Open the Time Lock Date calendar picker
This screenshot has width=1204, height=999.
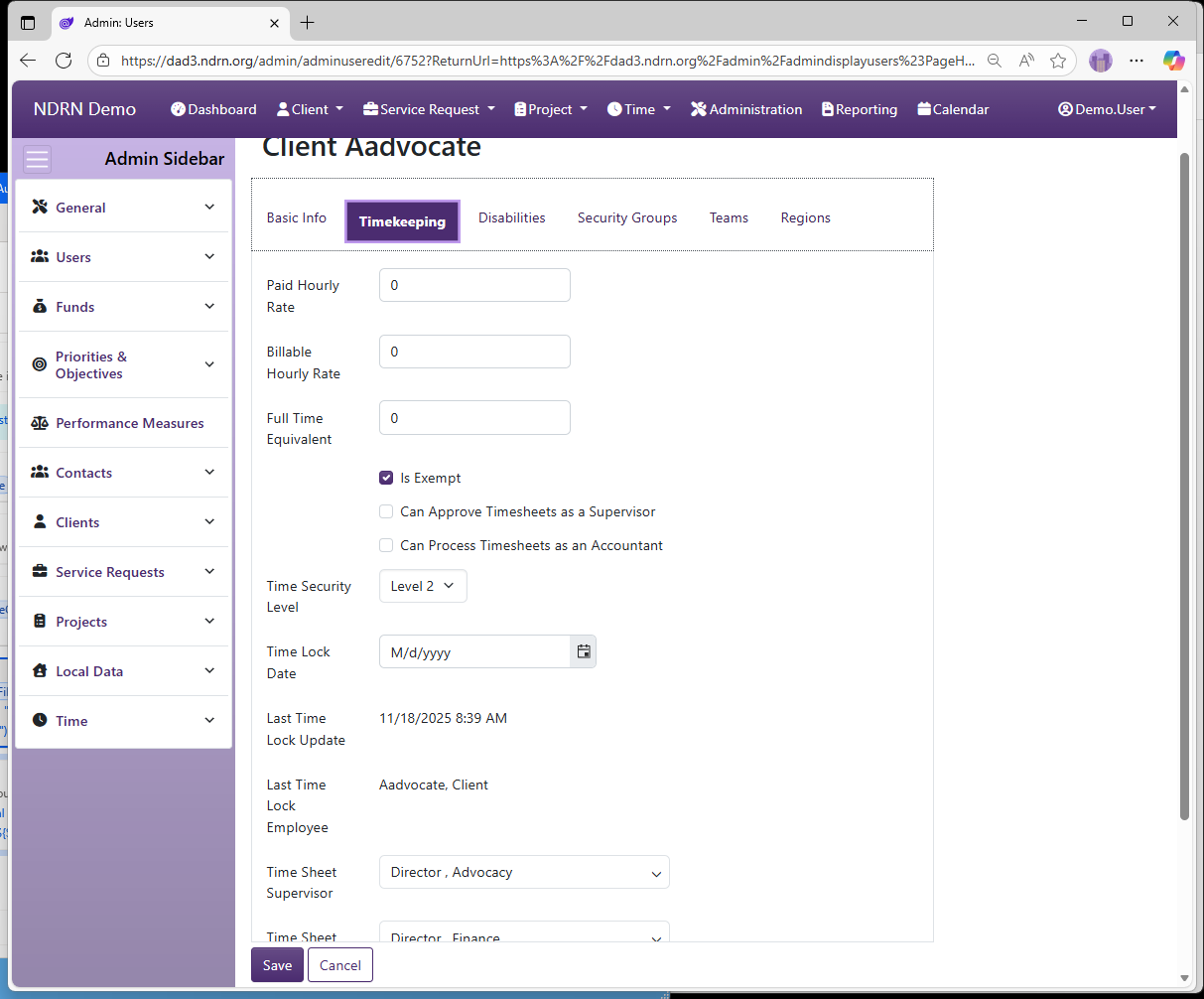(x=584, y=651)
